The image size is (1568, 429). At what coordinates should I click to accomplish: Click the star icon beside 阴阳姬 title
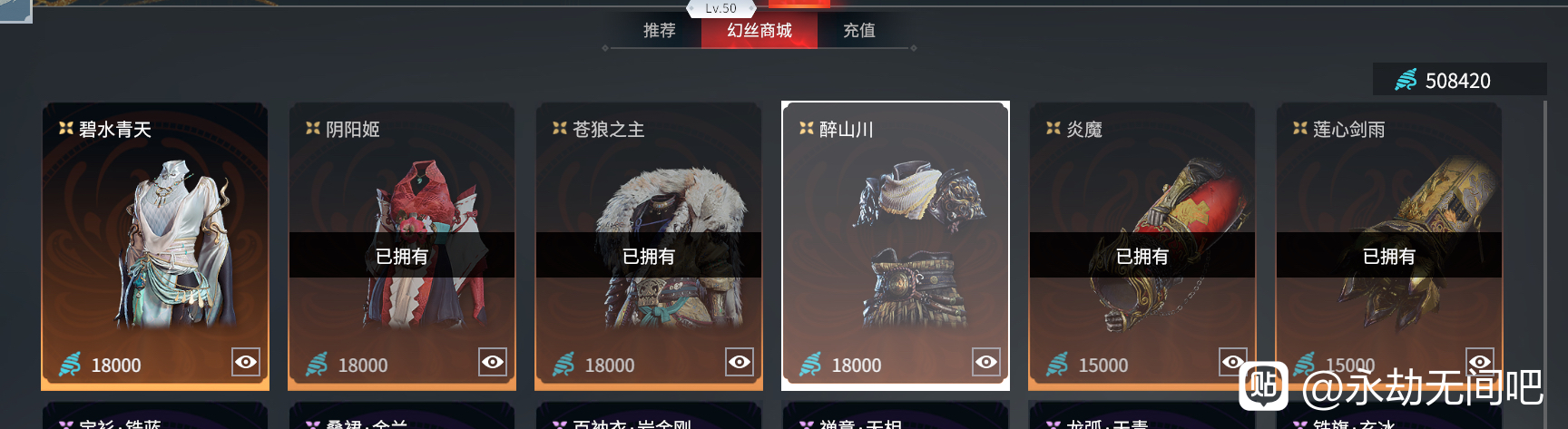point(312,129)
